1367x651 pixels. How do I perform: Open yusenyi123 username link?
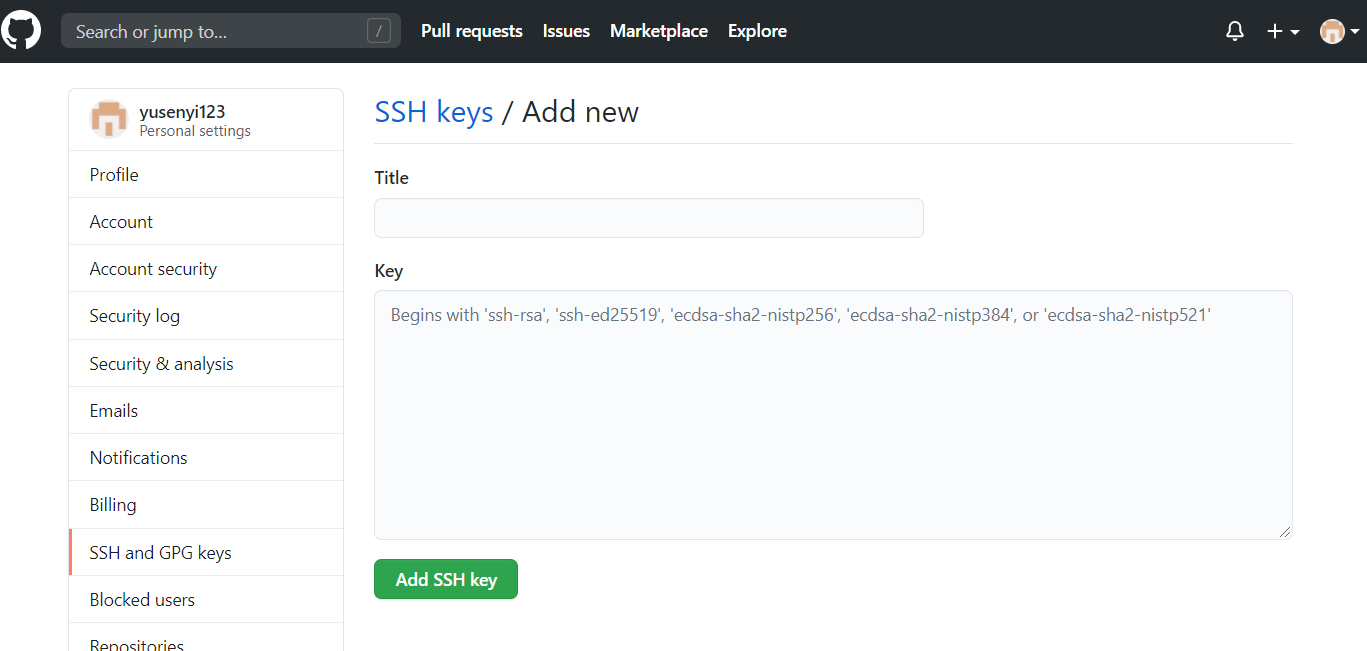tap(182, 112)
